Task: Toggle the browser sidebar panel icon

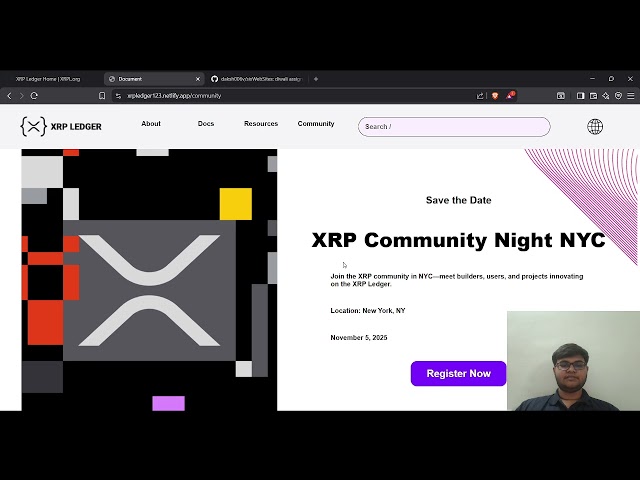Action: (580, 96)
